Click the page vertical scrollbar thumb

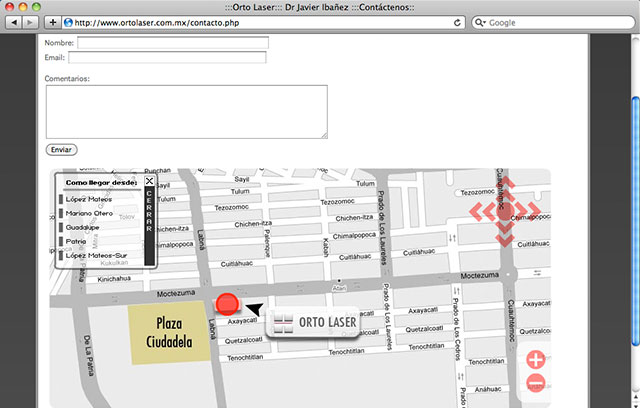coord(636,220)
